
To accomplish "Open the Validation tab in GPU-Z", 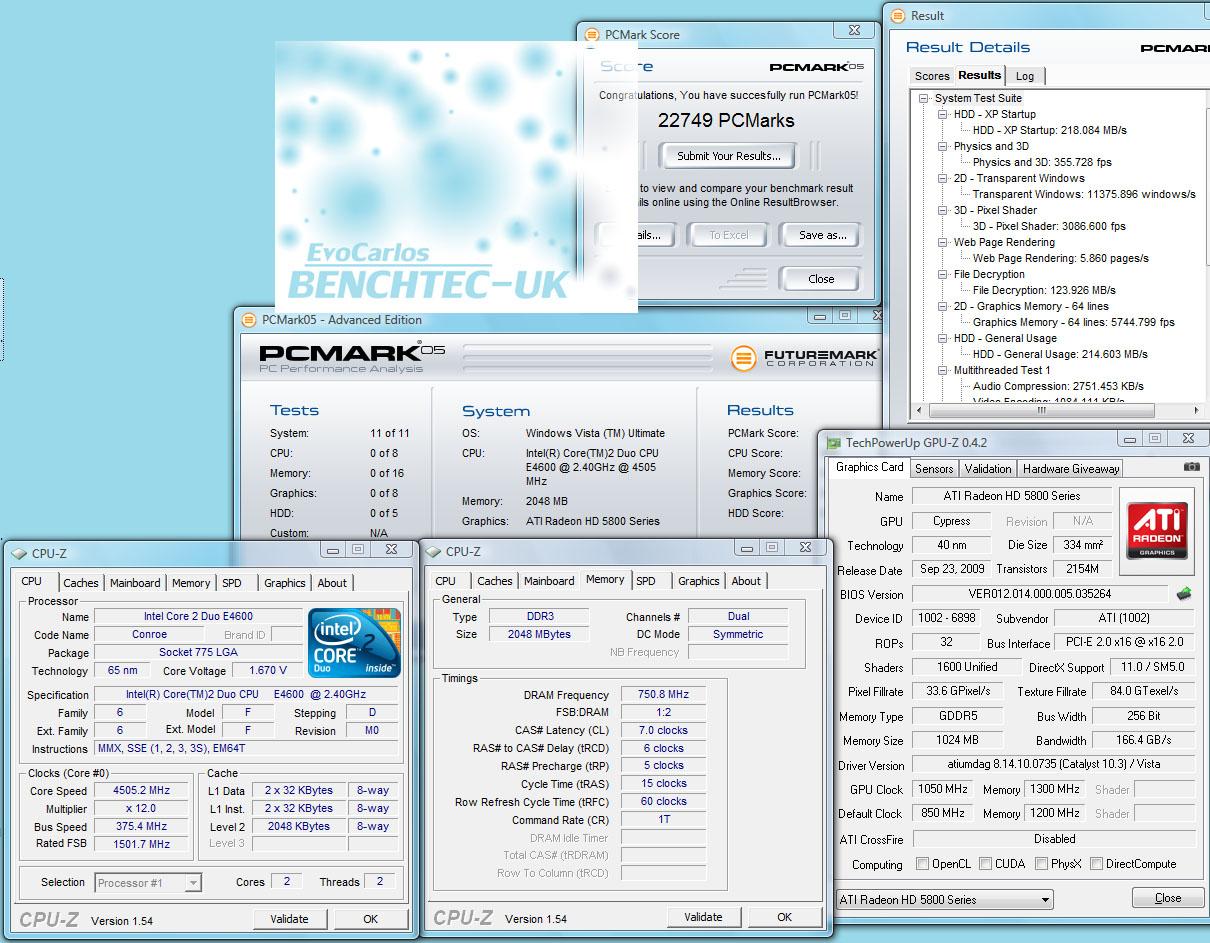I will pos(988,468).
